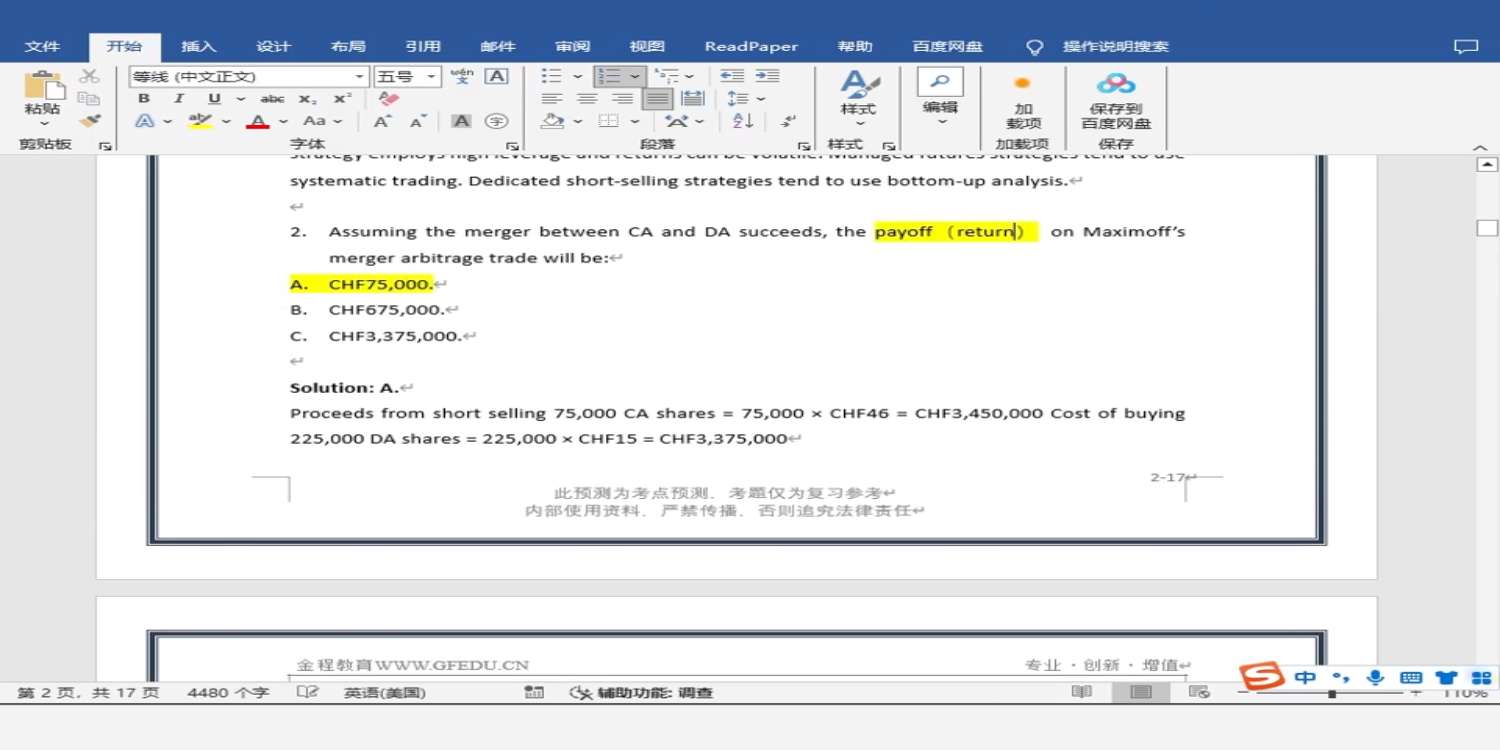
Task: Click the 辅助功能: 调查 accessibility status
Action: (x=641, y=692)
